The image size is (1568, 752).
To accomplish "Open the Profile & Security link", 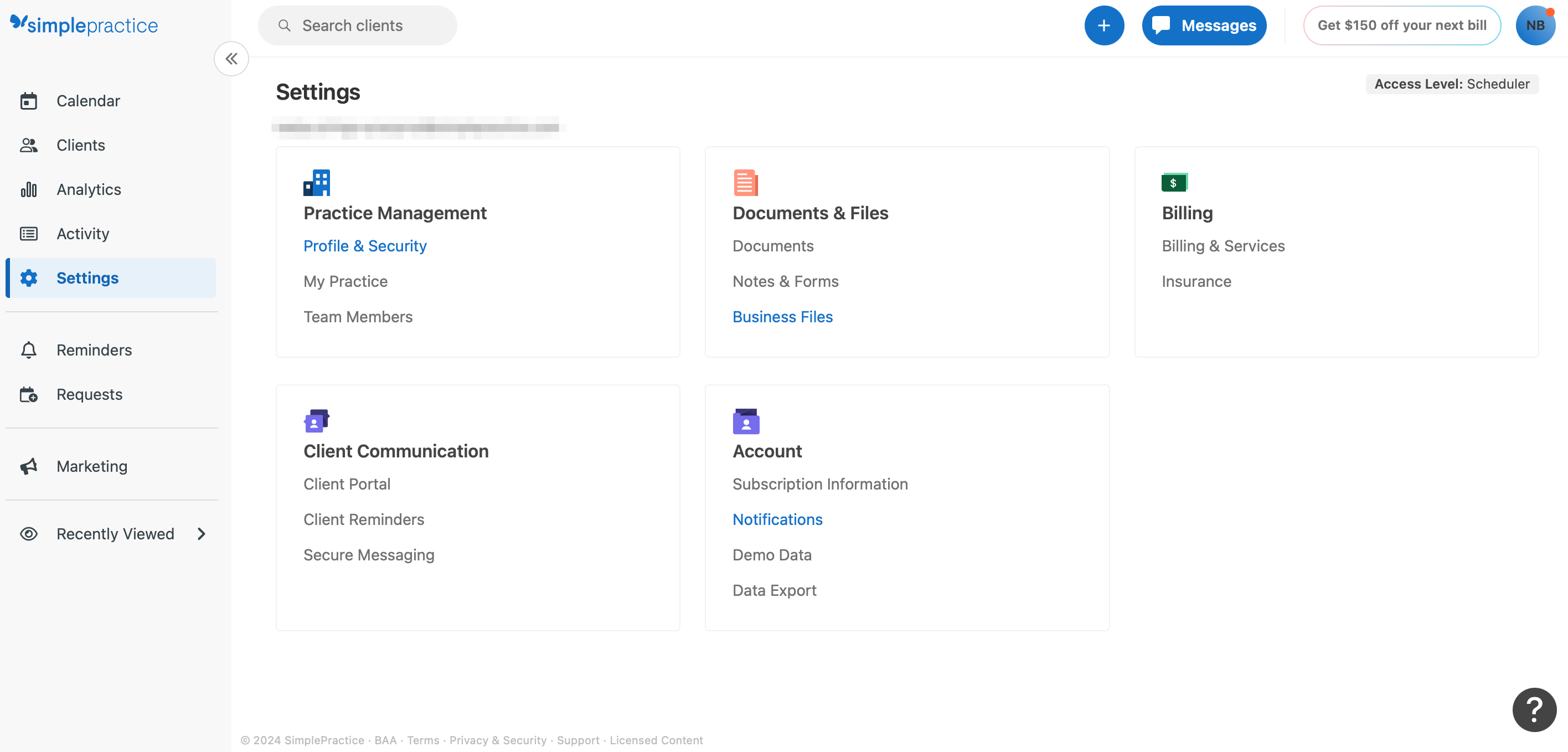I will [x=365, y=246].
